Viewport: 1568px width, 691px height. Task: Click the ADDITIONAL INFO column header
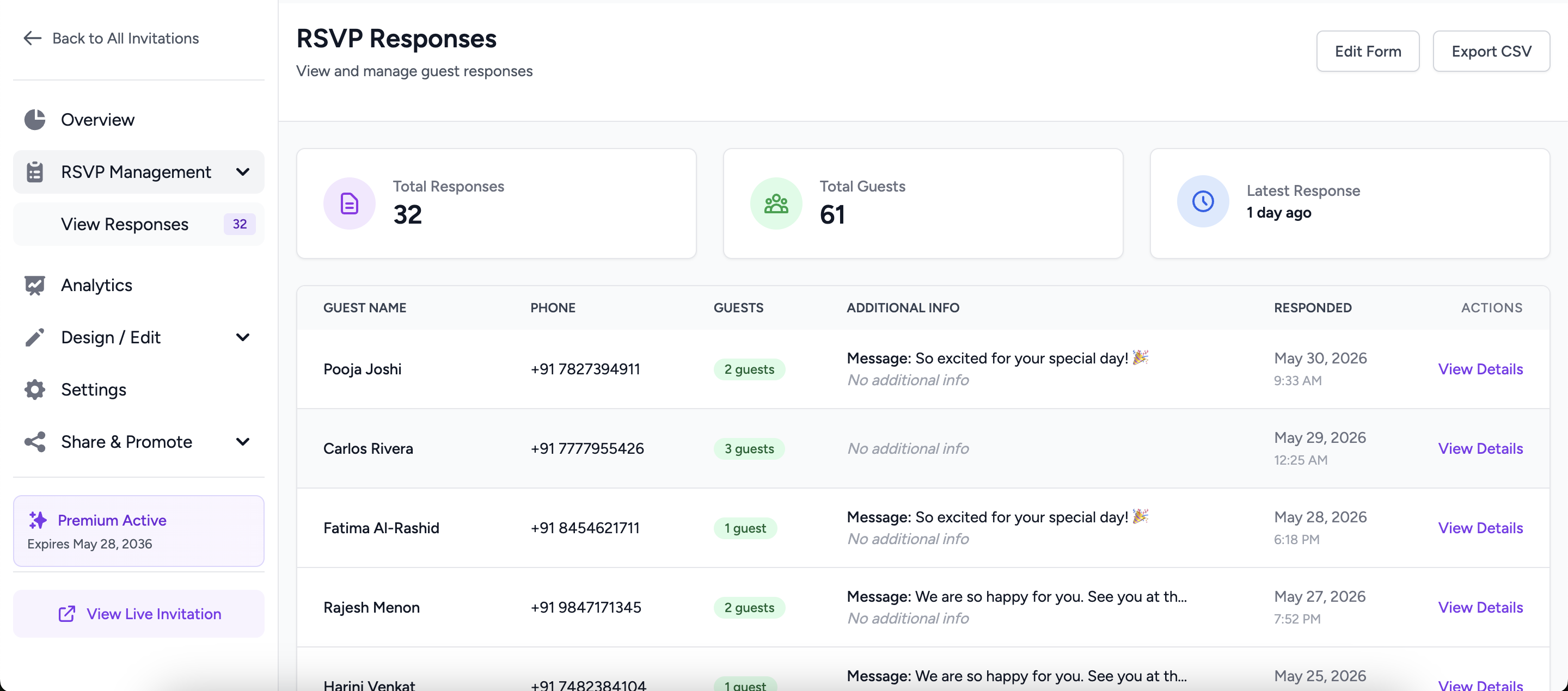pos(903,308)
